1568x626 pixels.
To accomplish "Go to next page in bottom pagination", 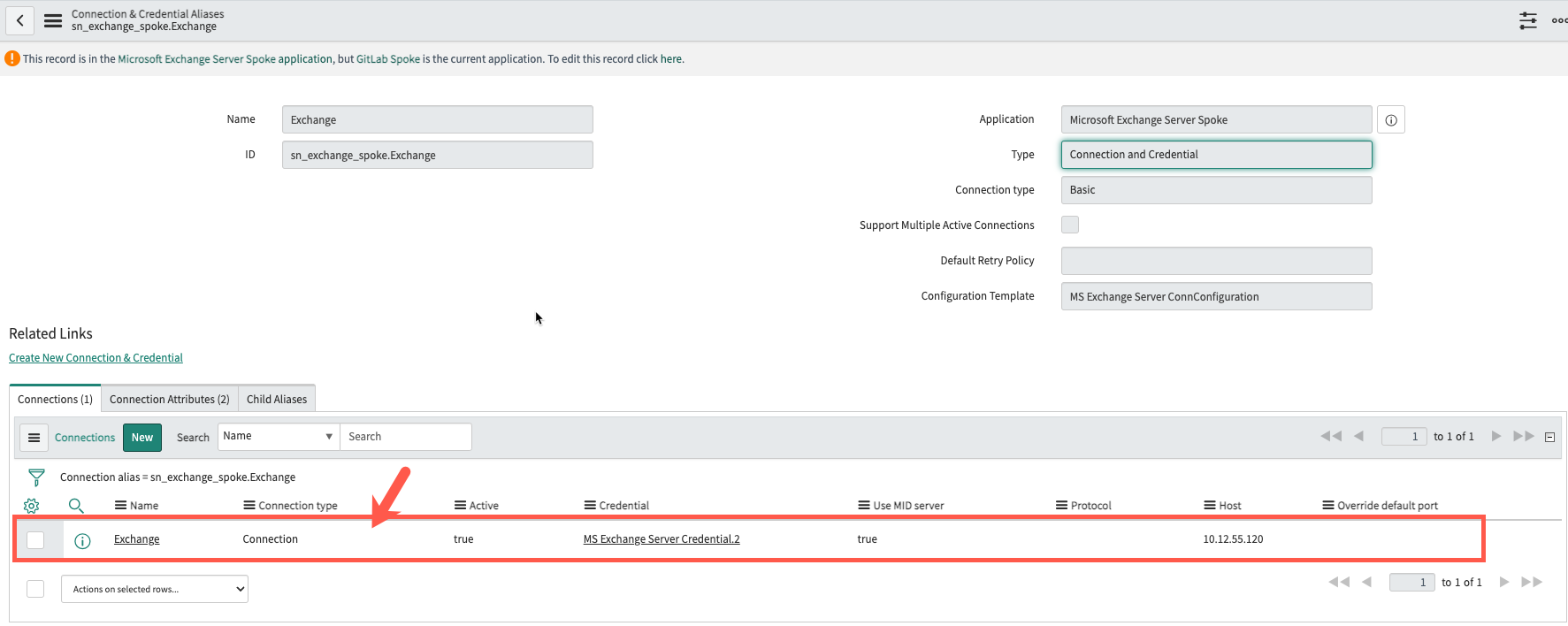I will [x=1504, y=582].
